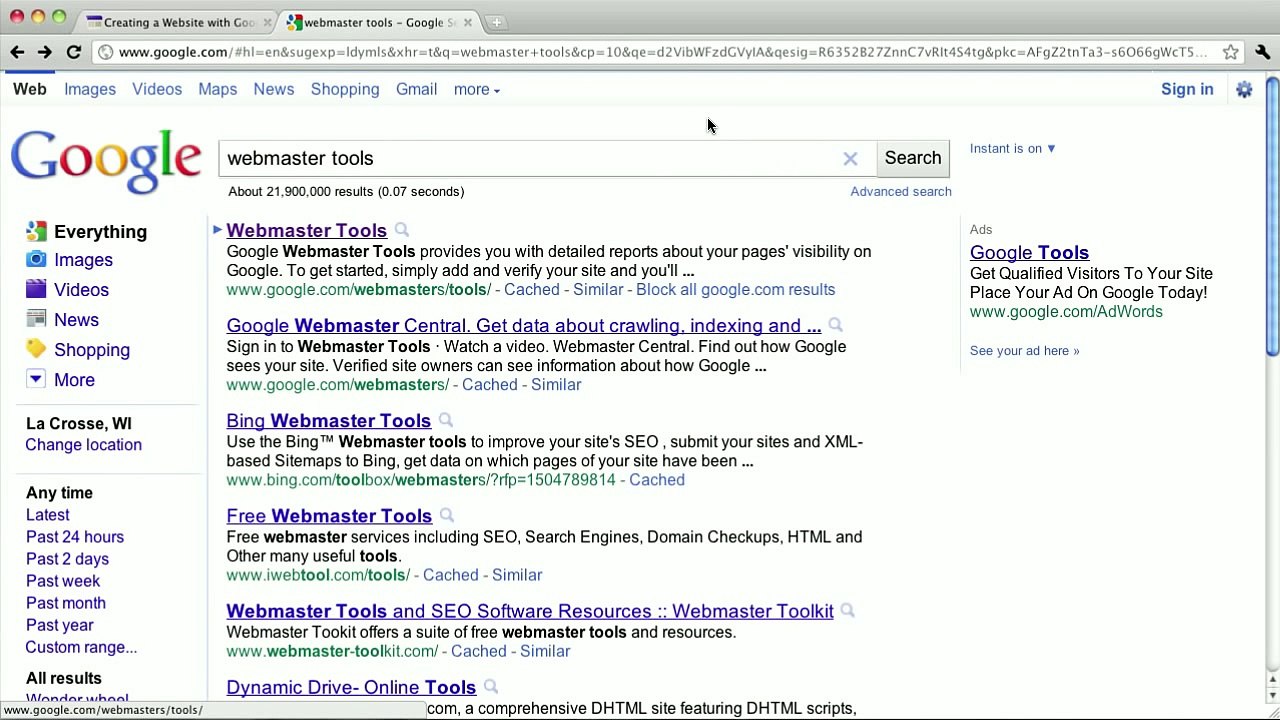The width and height of the screenshot is (1280, 720).
Task: Open the Dynamic Drive- Online Tools result
Action: (x=351, y=687)
